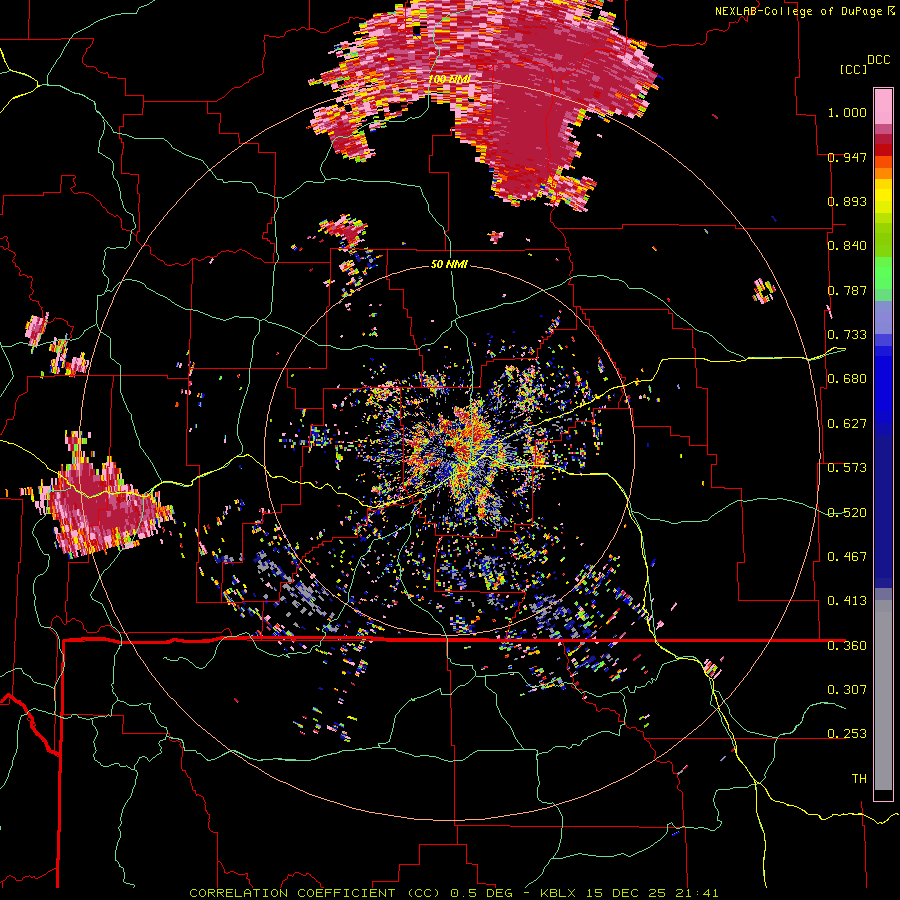Click the 15 DEC 25 date

tap(626, 893)
